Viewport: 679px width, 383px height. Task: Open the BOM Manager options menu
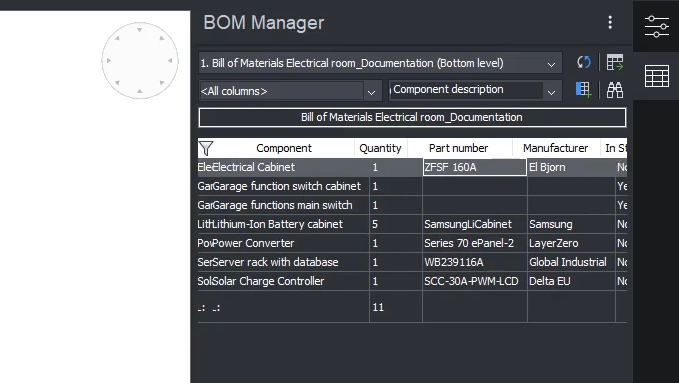(610, 23)
